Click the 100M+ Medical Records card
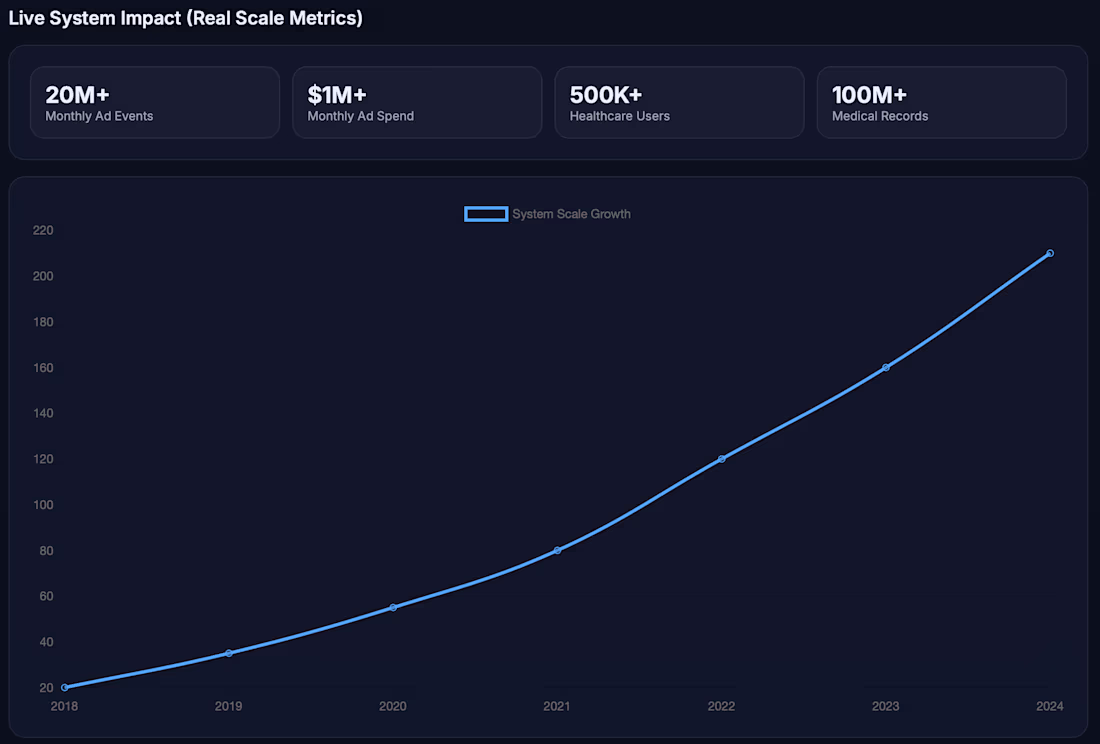The width and height of the screenshot is (1100, 744). coord(941,102)
